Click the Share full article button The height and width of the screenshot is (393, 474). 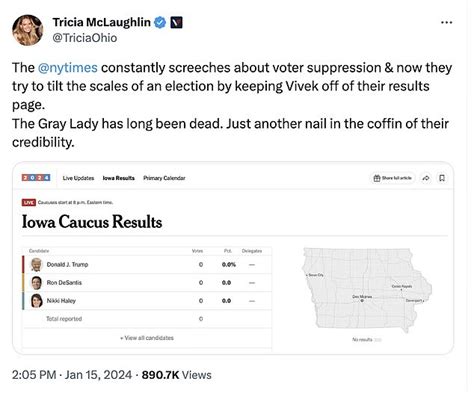pyautogui.click(x=393, y=178)
